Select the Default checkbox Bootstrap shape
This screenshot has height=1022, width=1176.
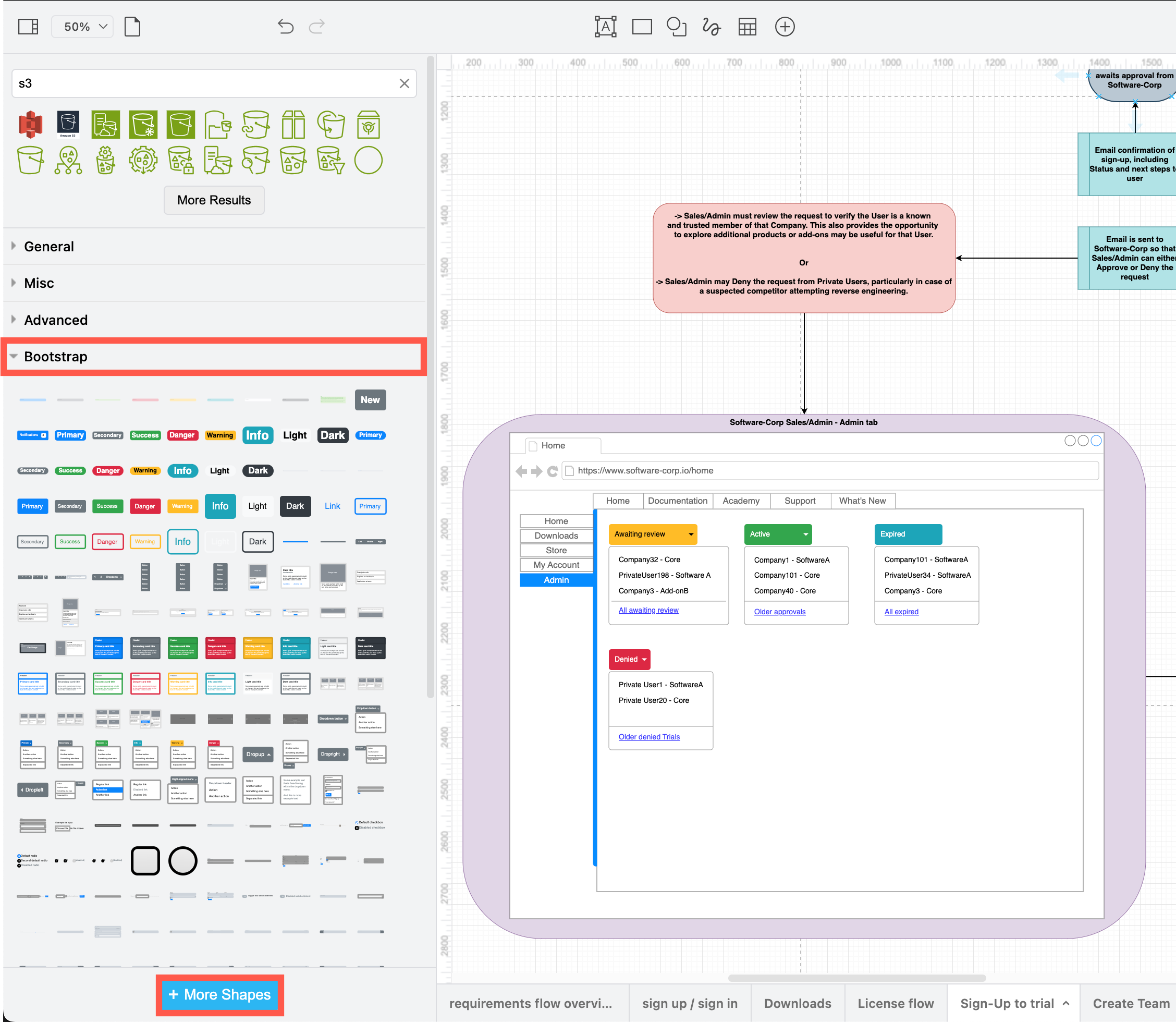[x=370, y=822]
